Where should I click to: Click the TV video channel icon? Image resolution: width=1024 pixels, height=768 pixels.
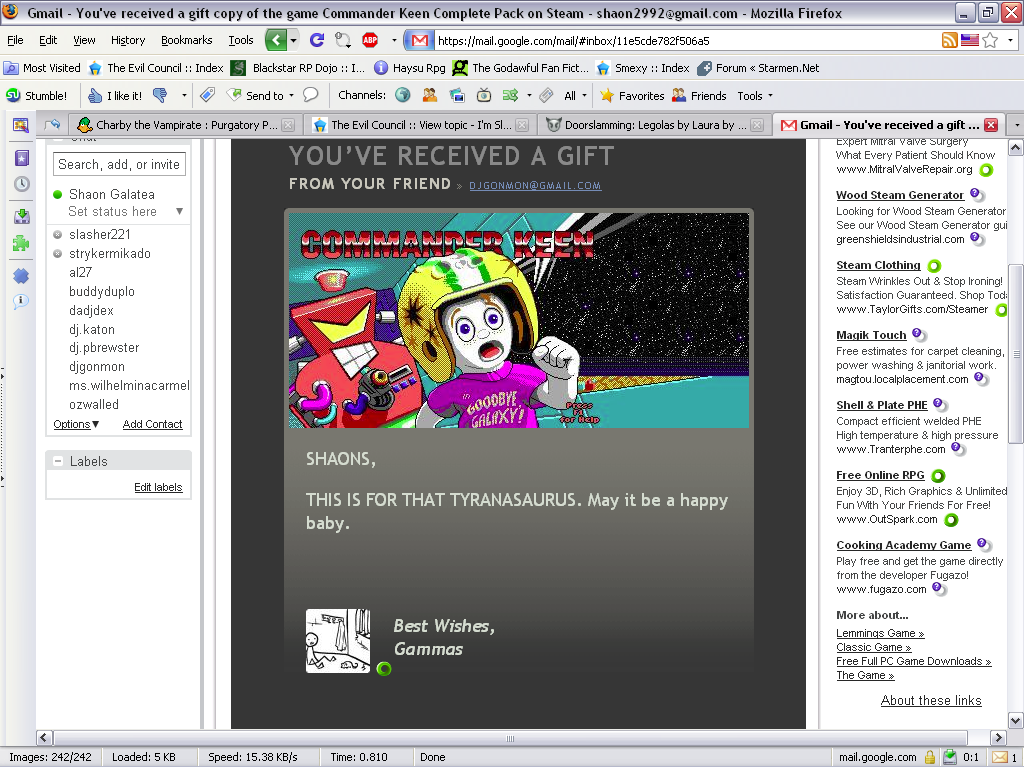(x=484, y=95)
